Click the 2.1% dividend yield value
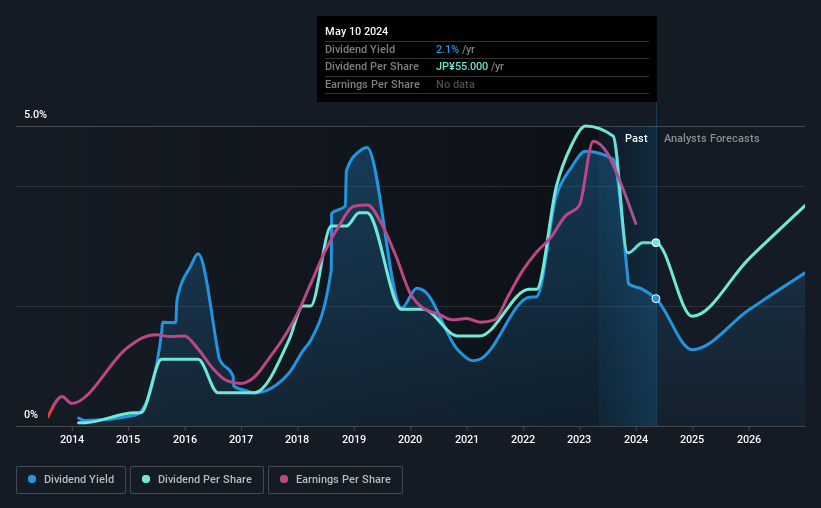Viewport: 821px width, 508px height. 447,49
